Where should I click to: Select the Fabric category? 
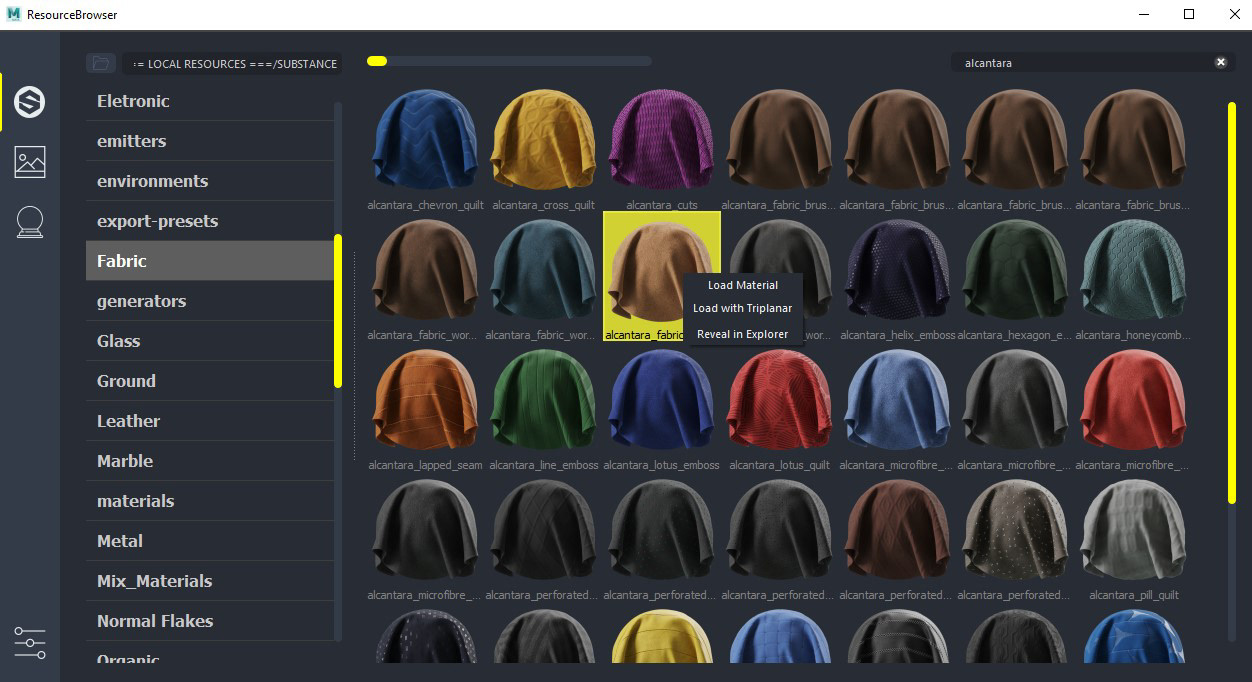click(x=210, y=261)
